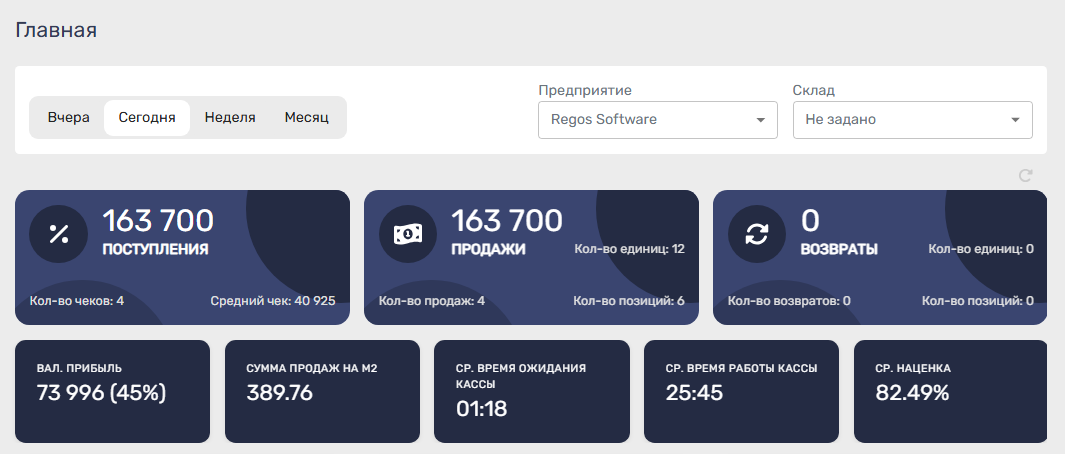The height and width of the screenshot is (454, 1065).
Task: Refresh the dashboard with the reload icon
Action: click(1024, 176)
